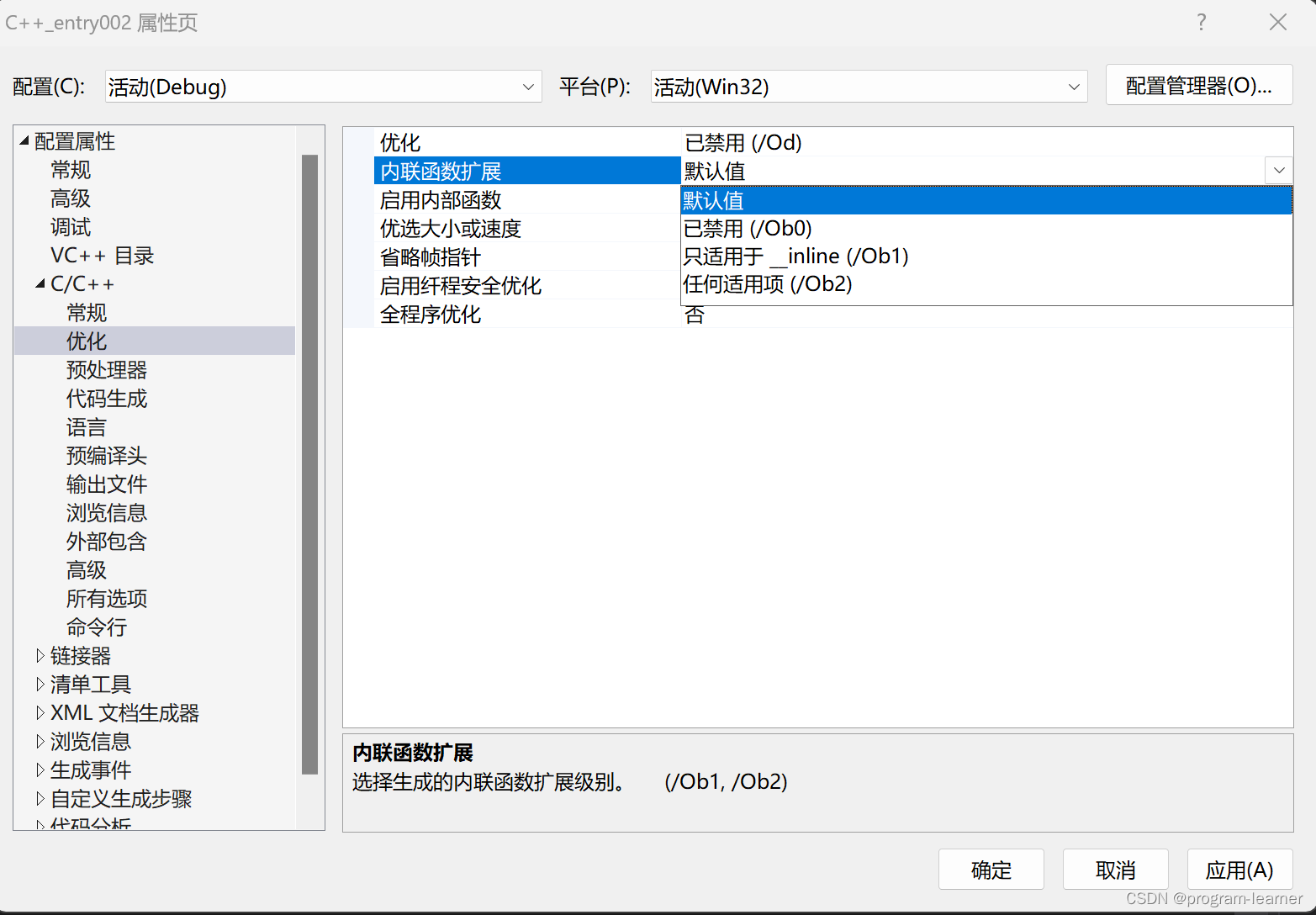Image resolution: width=1316 pixels, height=915 pixels.
Task: Select the 命令行 tree item
Action: [97, 627]
